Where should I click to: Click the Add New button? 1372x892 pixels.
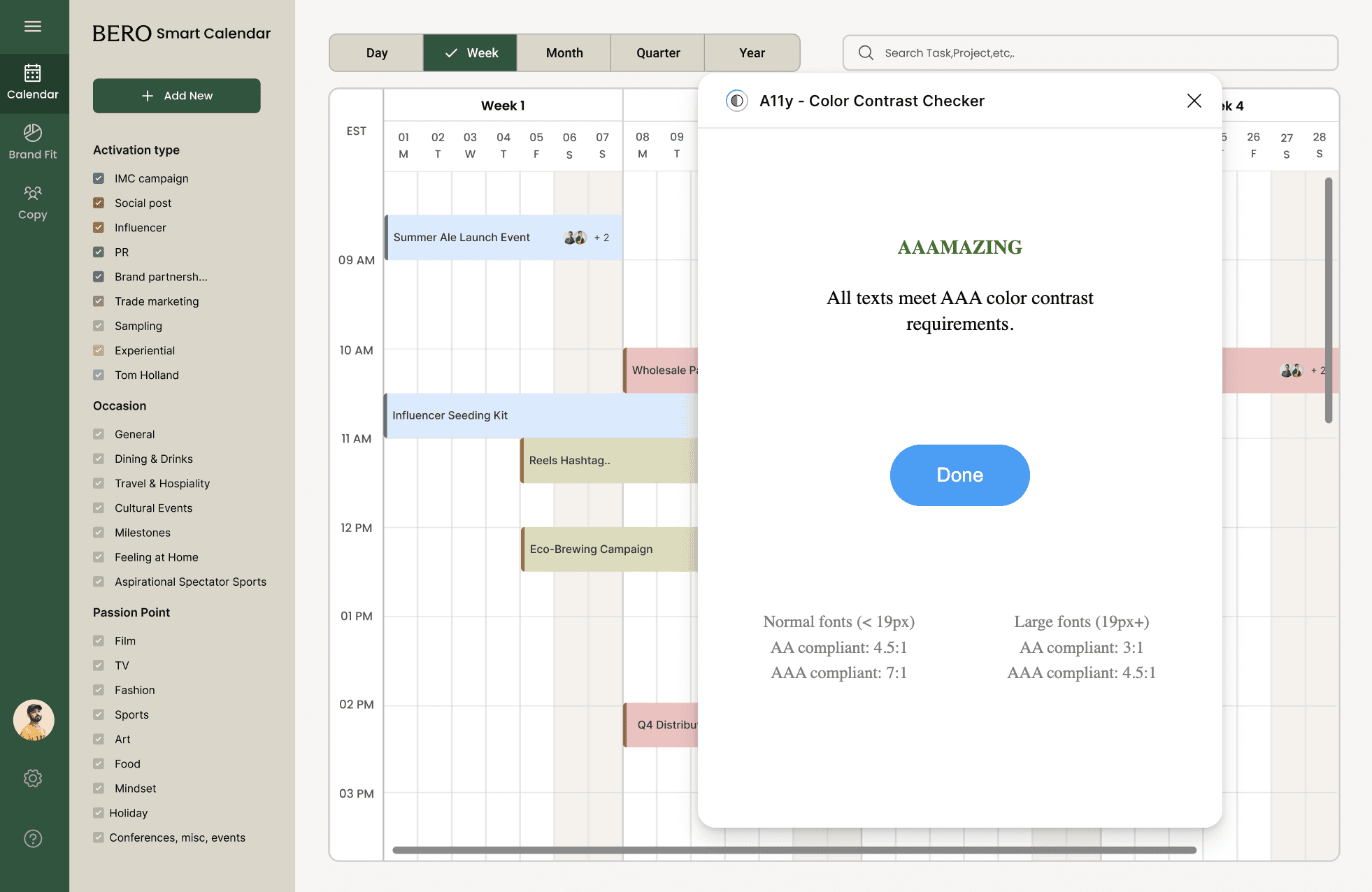177,96
